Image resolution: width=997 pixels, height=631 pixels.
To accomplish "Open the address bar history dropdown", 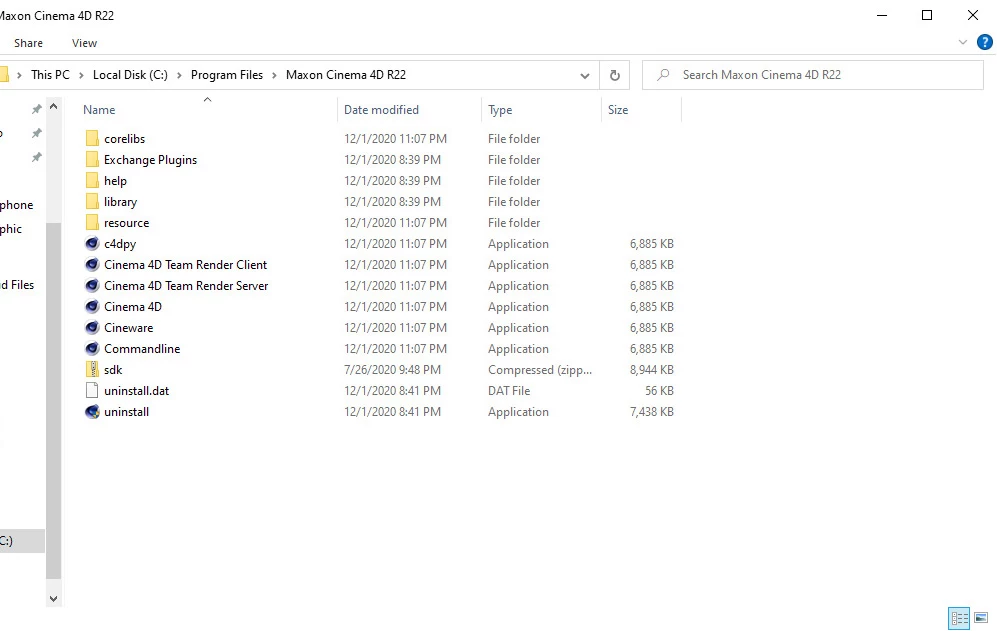I will point(584,76).
